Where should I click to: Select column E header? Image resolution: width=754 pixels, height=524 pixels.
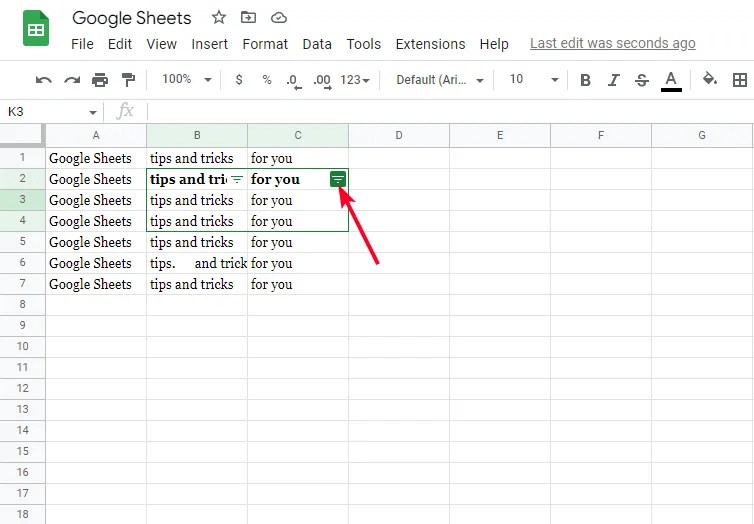500,136
